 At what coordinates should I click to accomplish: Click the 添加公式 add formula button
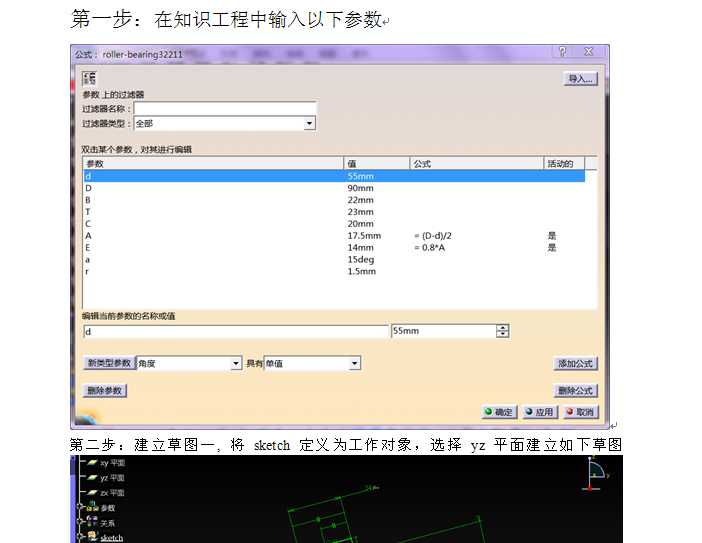(576, 364)
